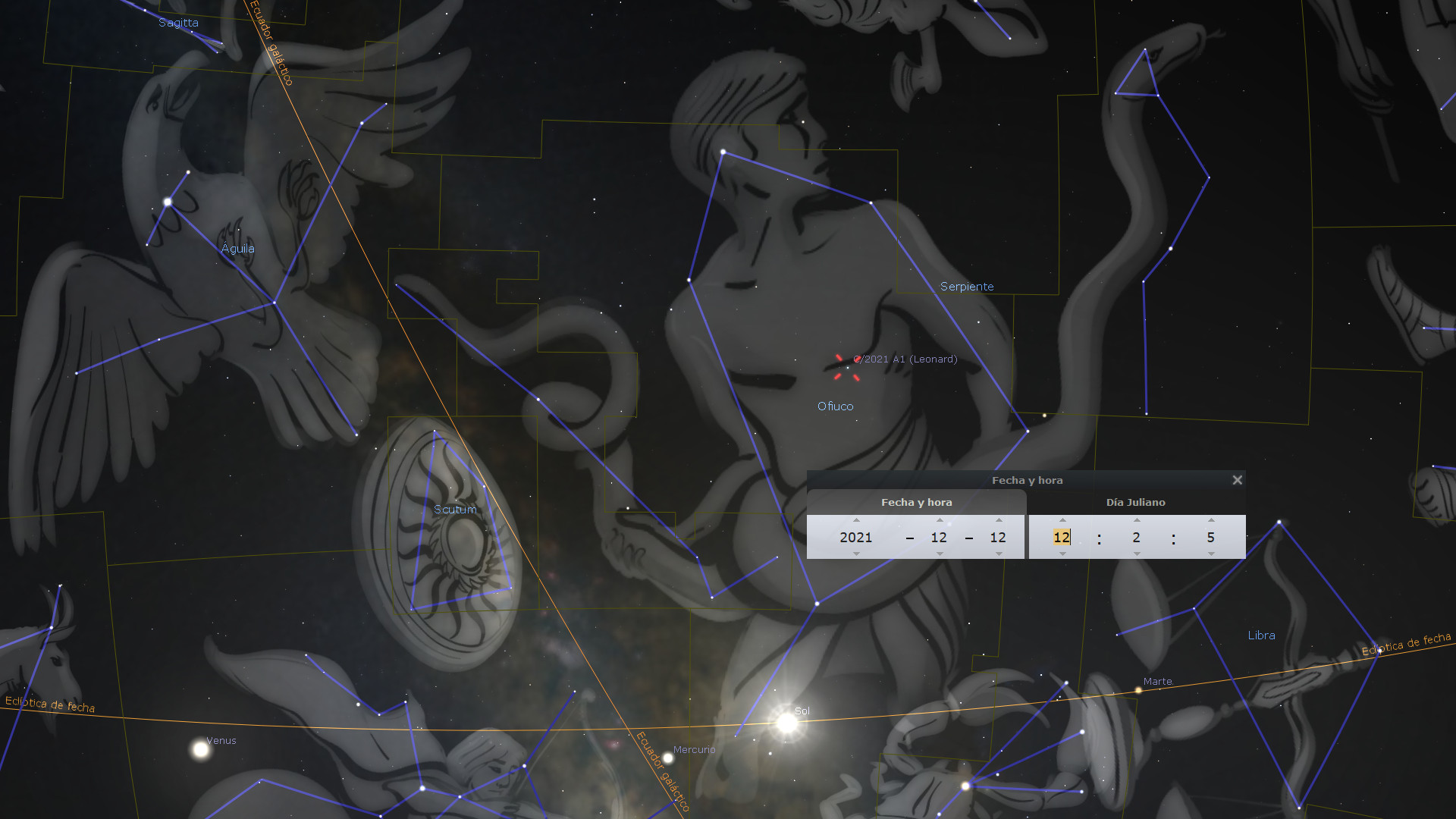Click the Ofiuco constellation label

[835, 406]
